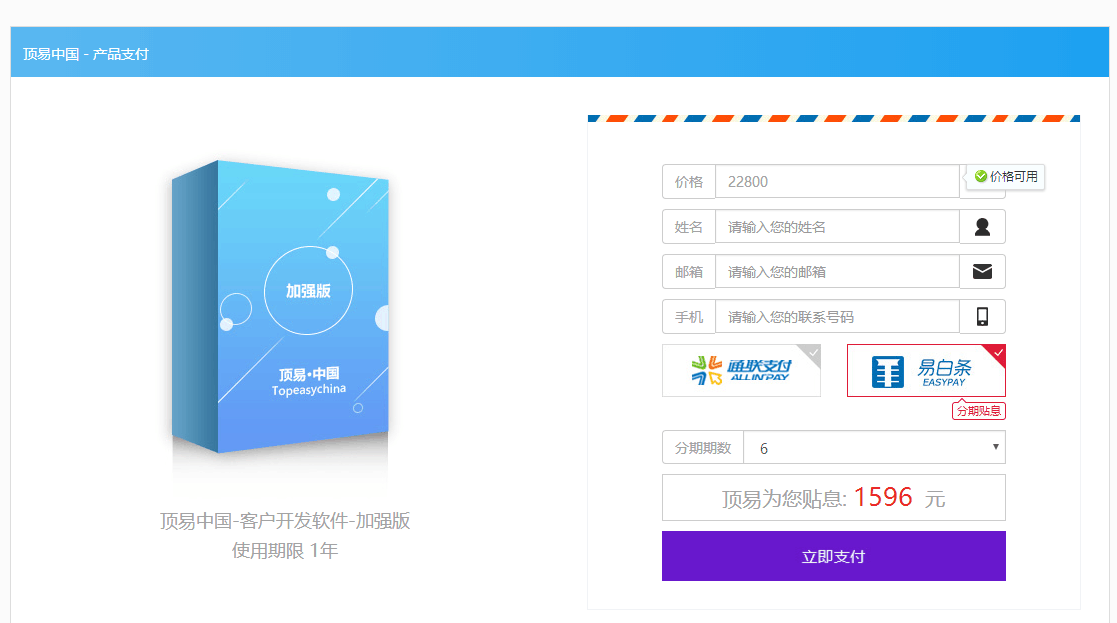Click the Allinpay colorful logo icon
Image resolution: width=1117 pixels, height=623 pixels.
(x=707, y=370)
